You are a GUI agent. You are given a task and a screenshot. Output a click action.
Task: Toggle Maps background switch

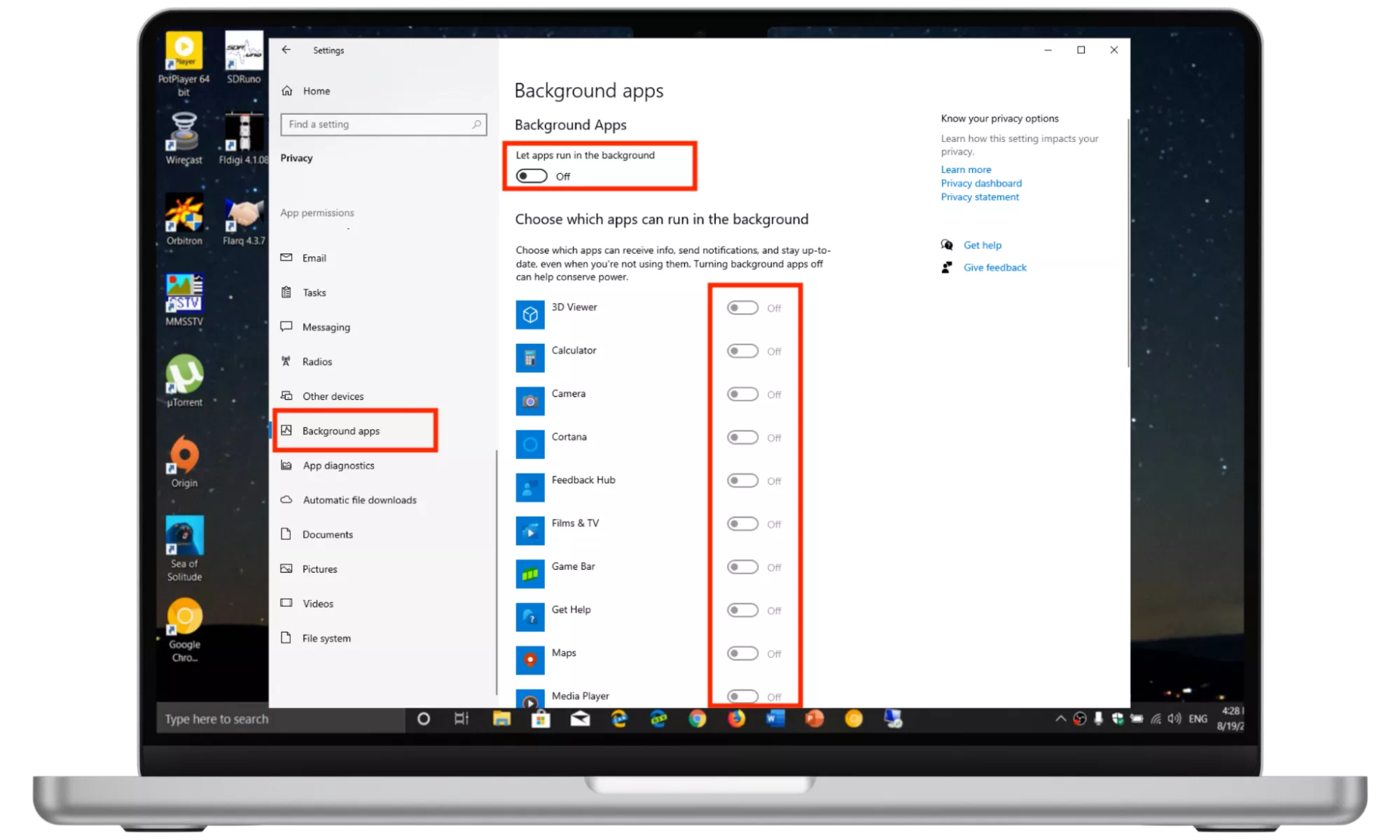(x=742, y=654)
